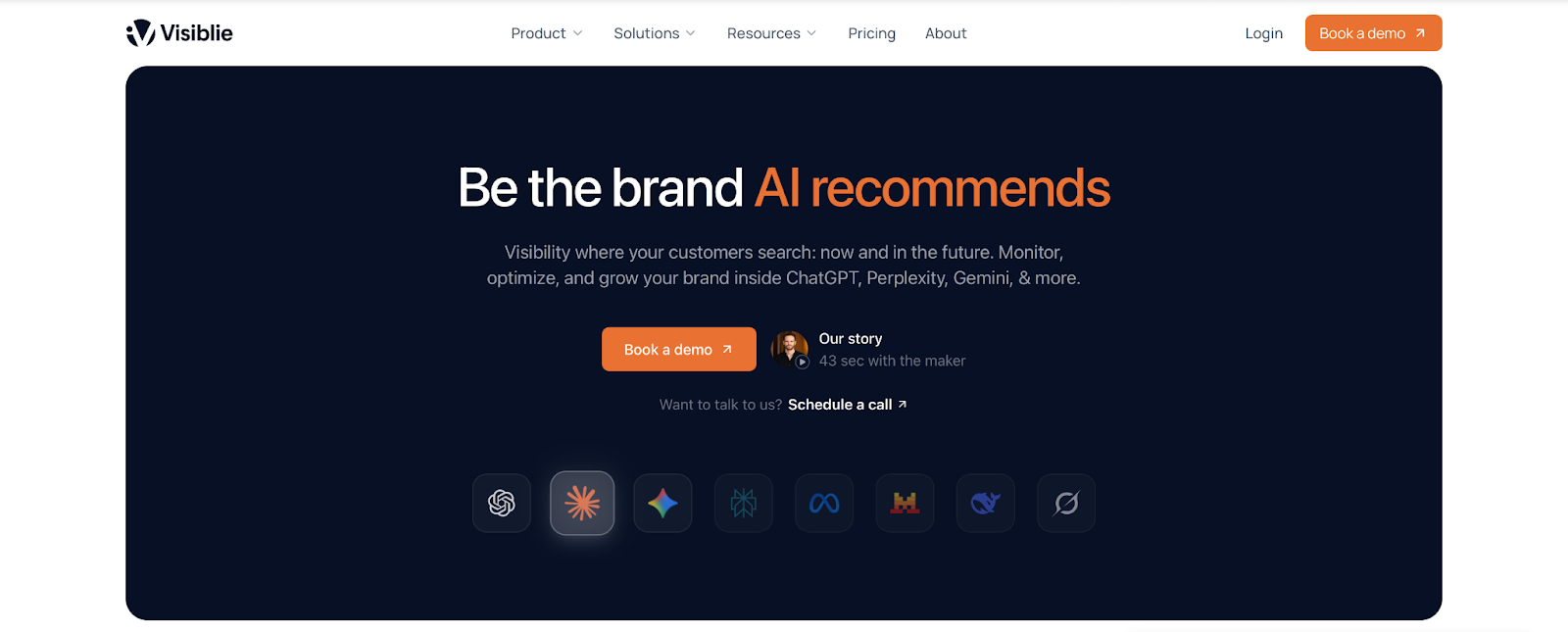Play the Our story video avatar
Screen dimensions: 1568x632
tap(790, 349)
